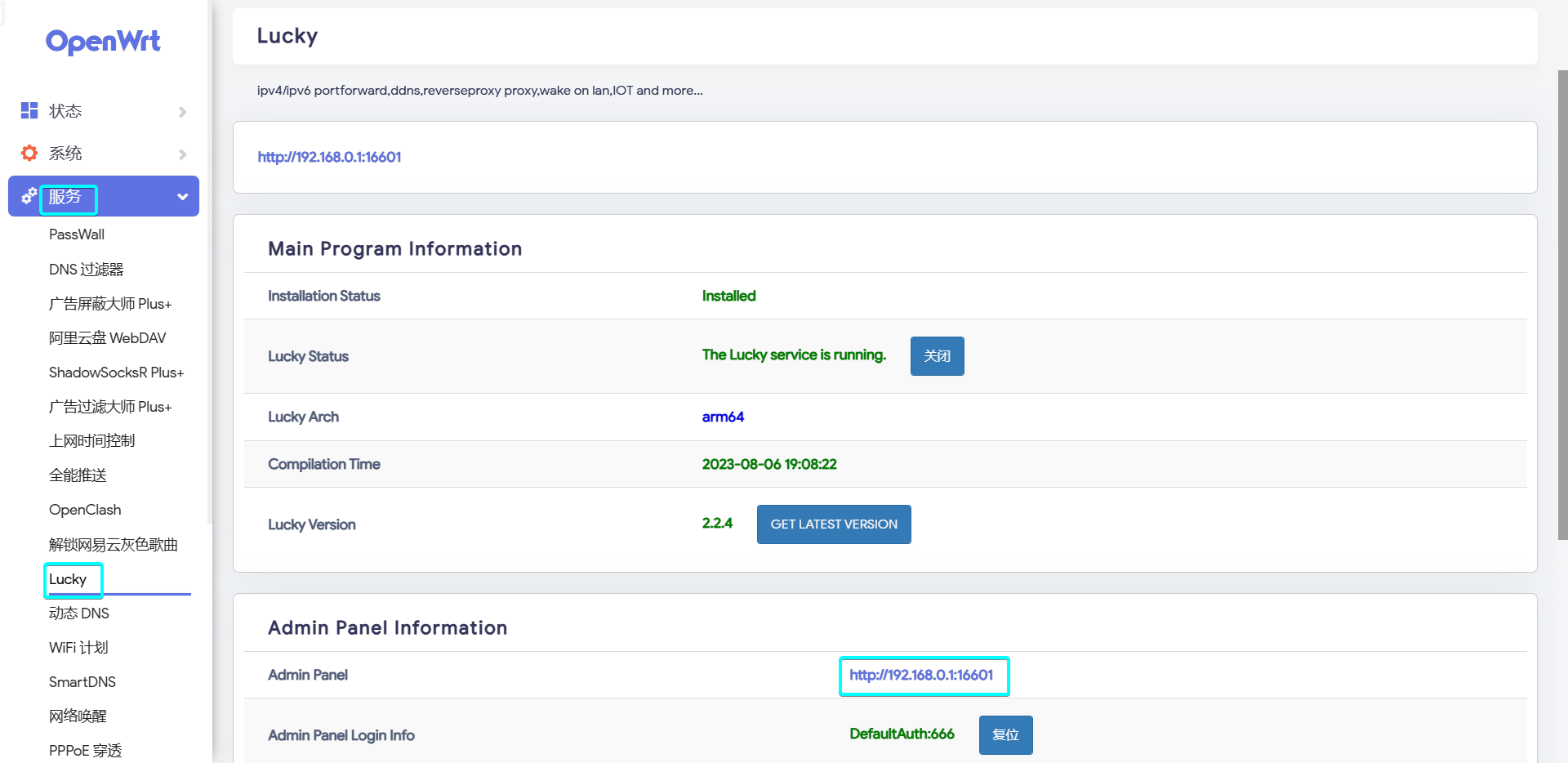Open the 网络唤醒 menu item
This screenshot has width=1568, height=763.
tap(78, 716)
